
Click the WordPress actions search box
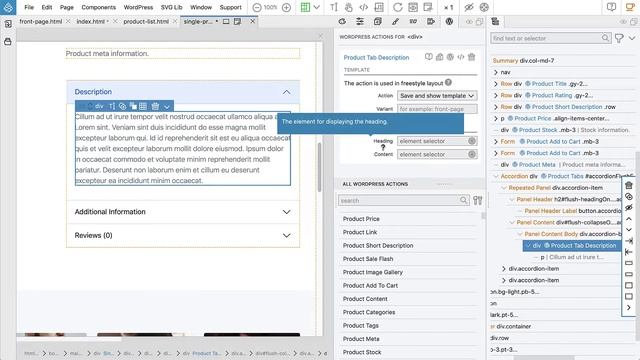pyautogui.click(x=403, y=200)
